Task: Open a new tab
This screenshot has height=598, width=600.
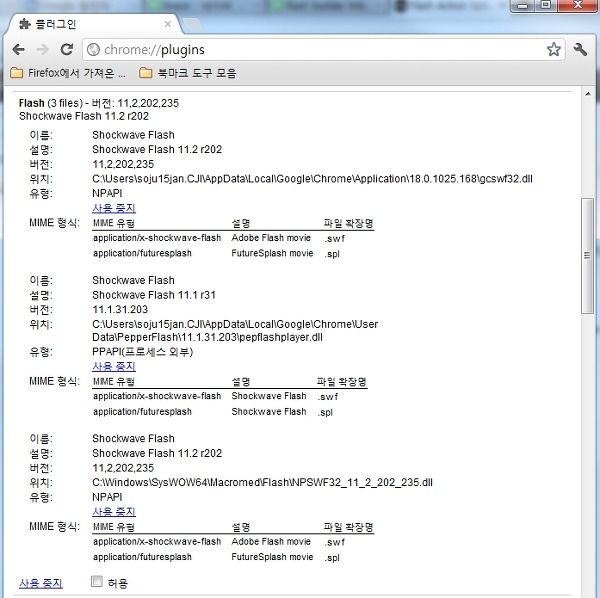Action: pos(192,24)
